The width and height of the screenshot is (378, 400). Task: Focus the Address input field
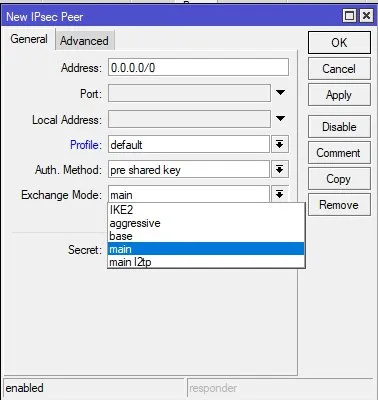click(x=198, y=68)
